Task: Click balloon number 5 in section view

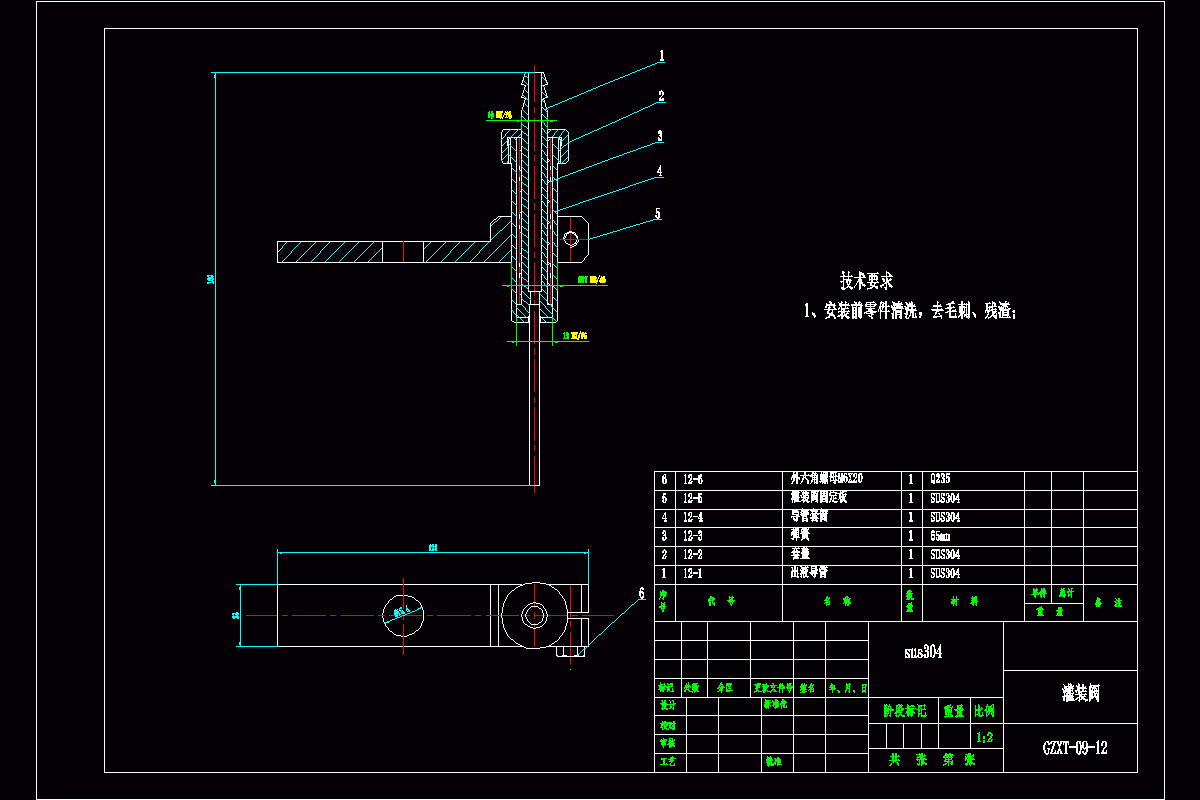Action: [x=657, y=213]
